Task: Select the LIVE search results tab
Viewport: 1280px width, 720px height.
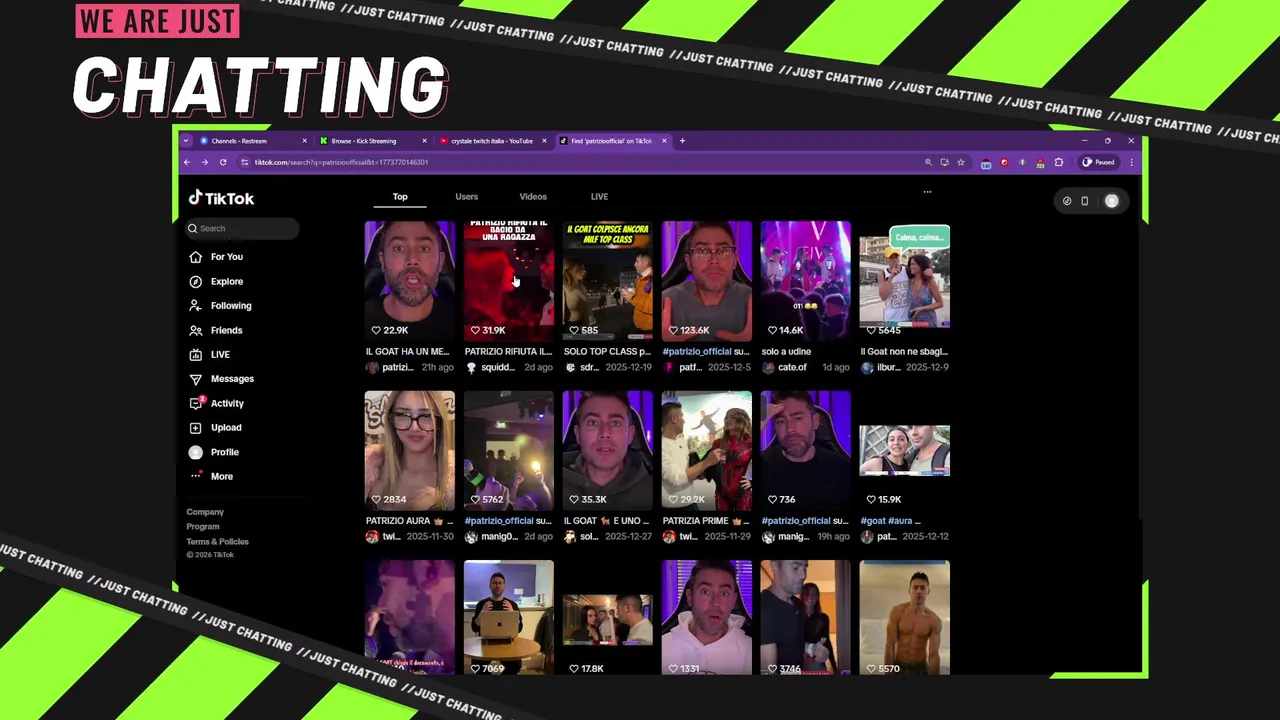Action: pyautogui.click(x=599, y=197)
